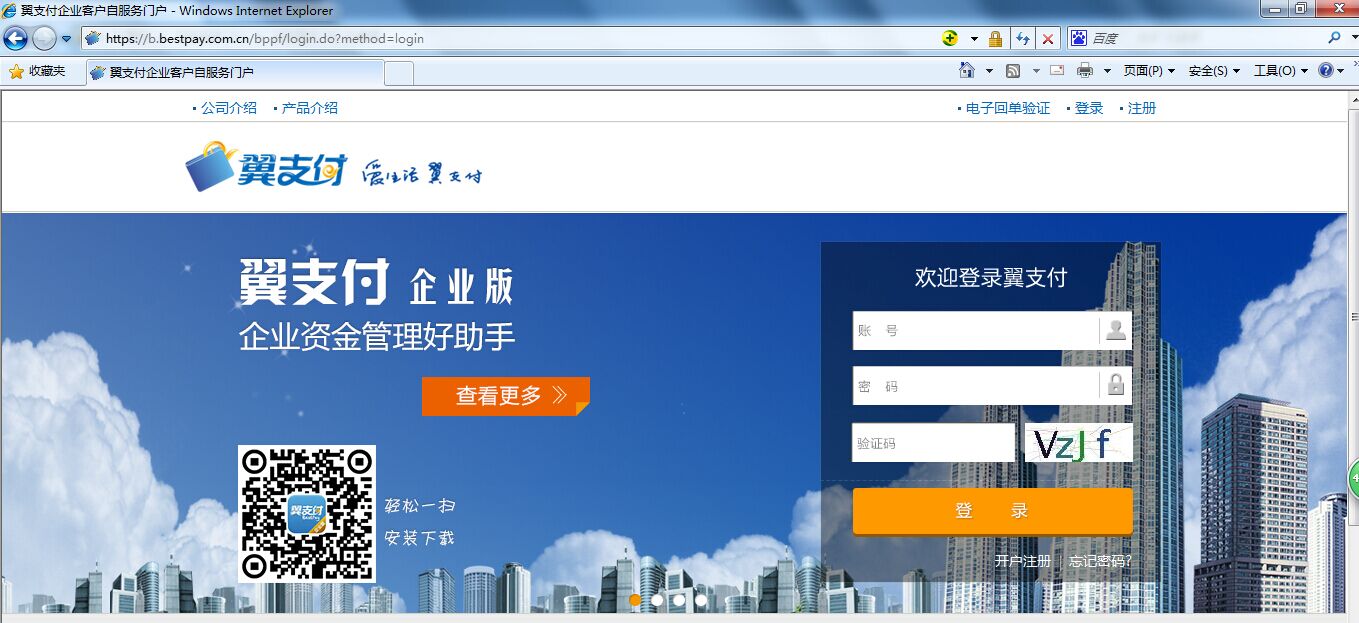Image resolution: width=1359 pixels, height=623 pixels.
Task: Open the 安全(S) menu
Action: 1214,71
